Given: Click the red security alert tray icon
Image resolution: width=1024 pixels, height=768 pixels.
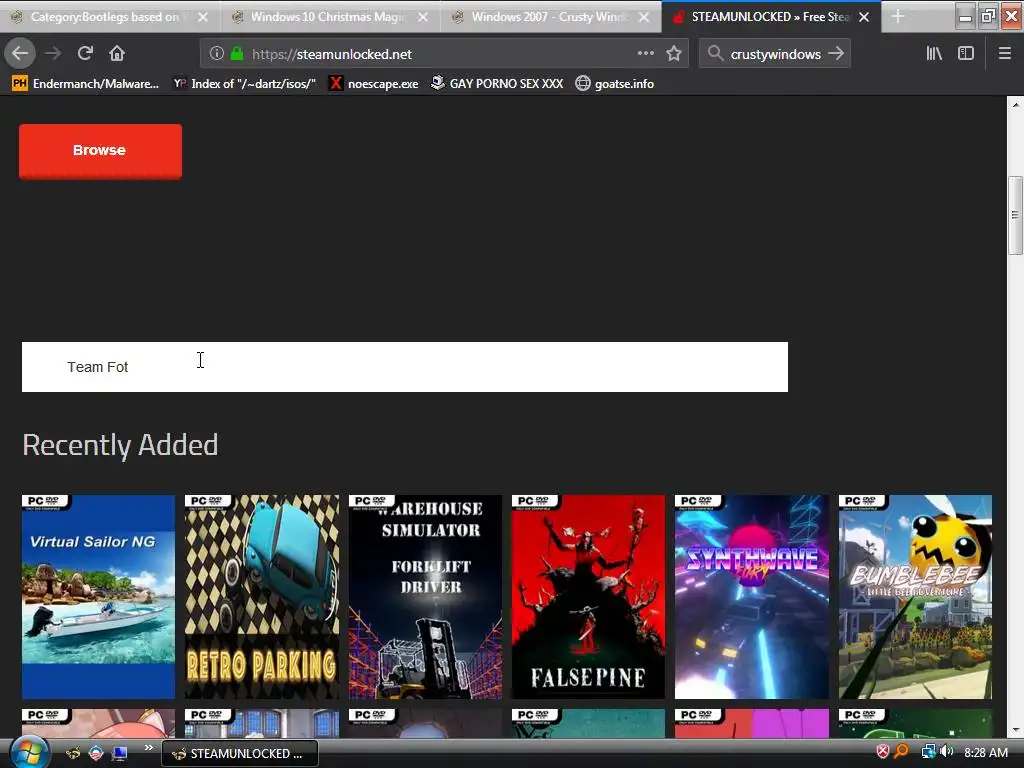Looking at the screenshot, I should (883, 752).
